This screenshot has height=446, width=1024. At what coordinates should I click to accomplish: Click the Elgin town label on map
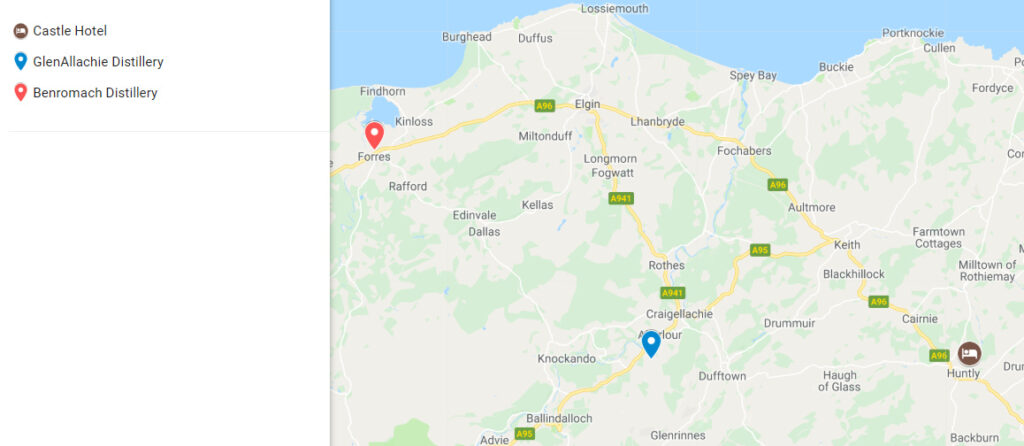coord(587,104)
